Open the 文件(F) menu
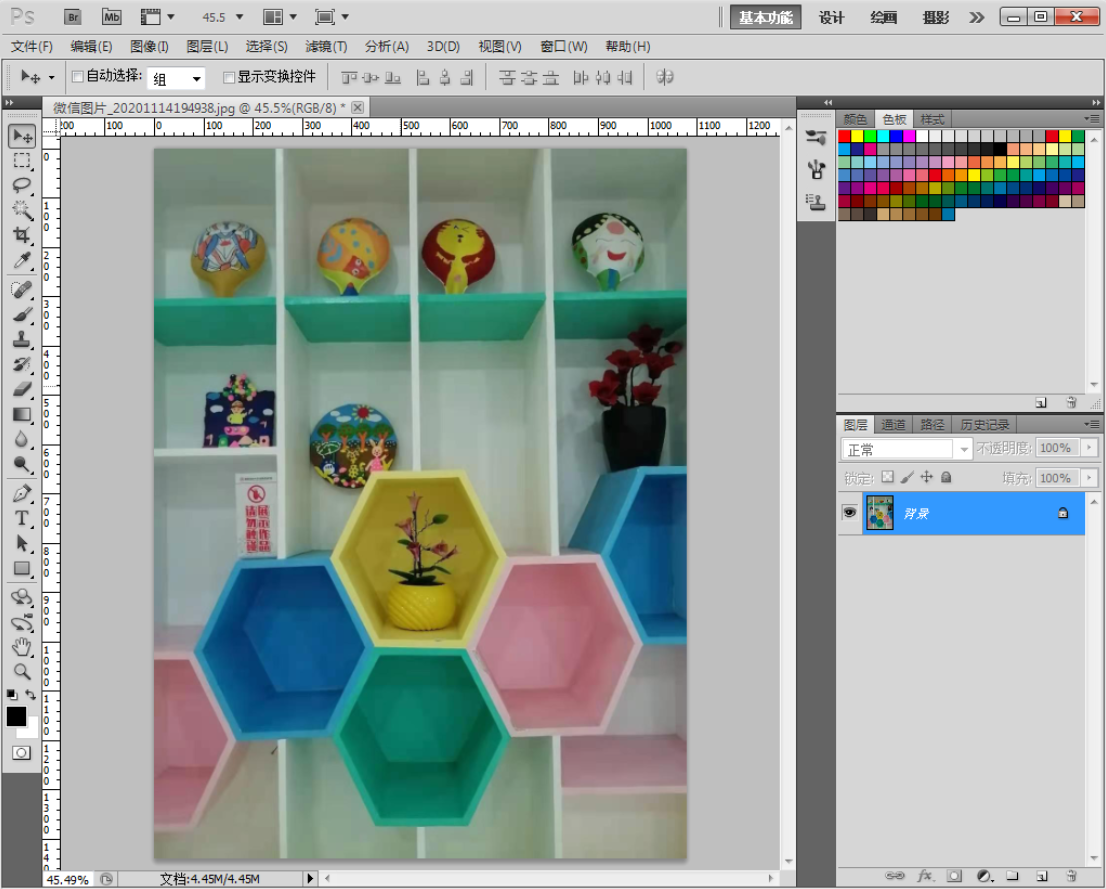The width and height of the screenshot is (1106, 889). (x=32, y=47)
